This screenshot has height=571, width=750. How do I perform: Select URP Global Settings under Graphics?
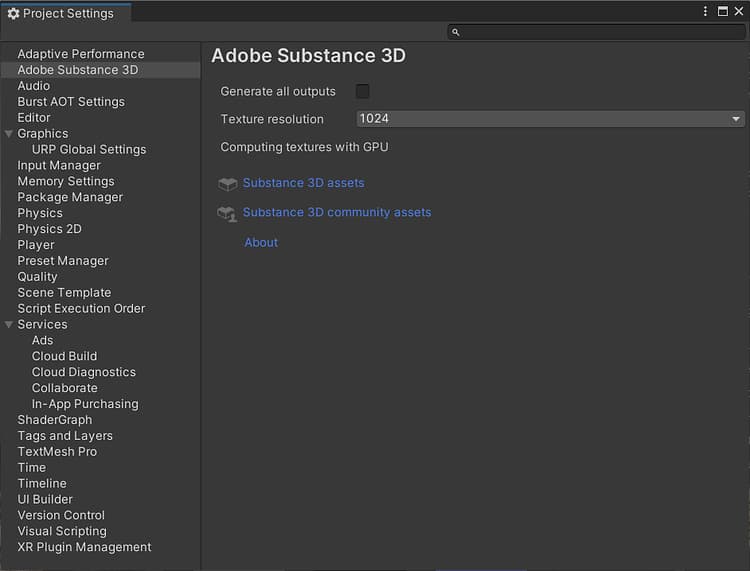[89, 149]
